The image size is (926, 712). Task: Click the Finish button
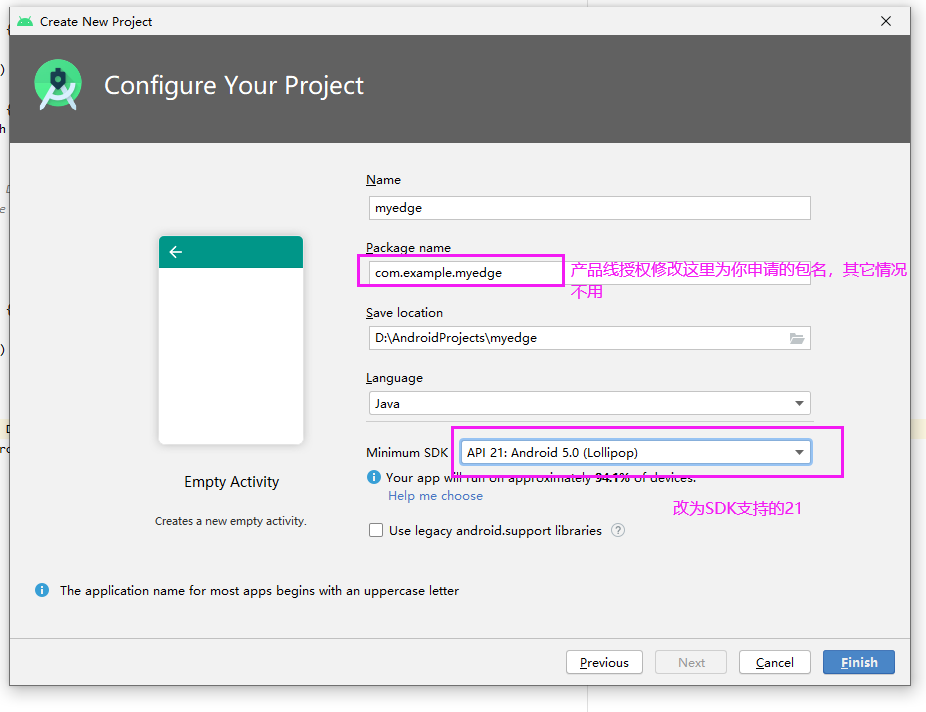tap(859, 662)
